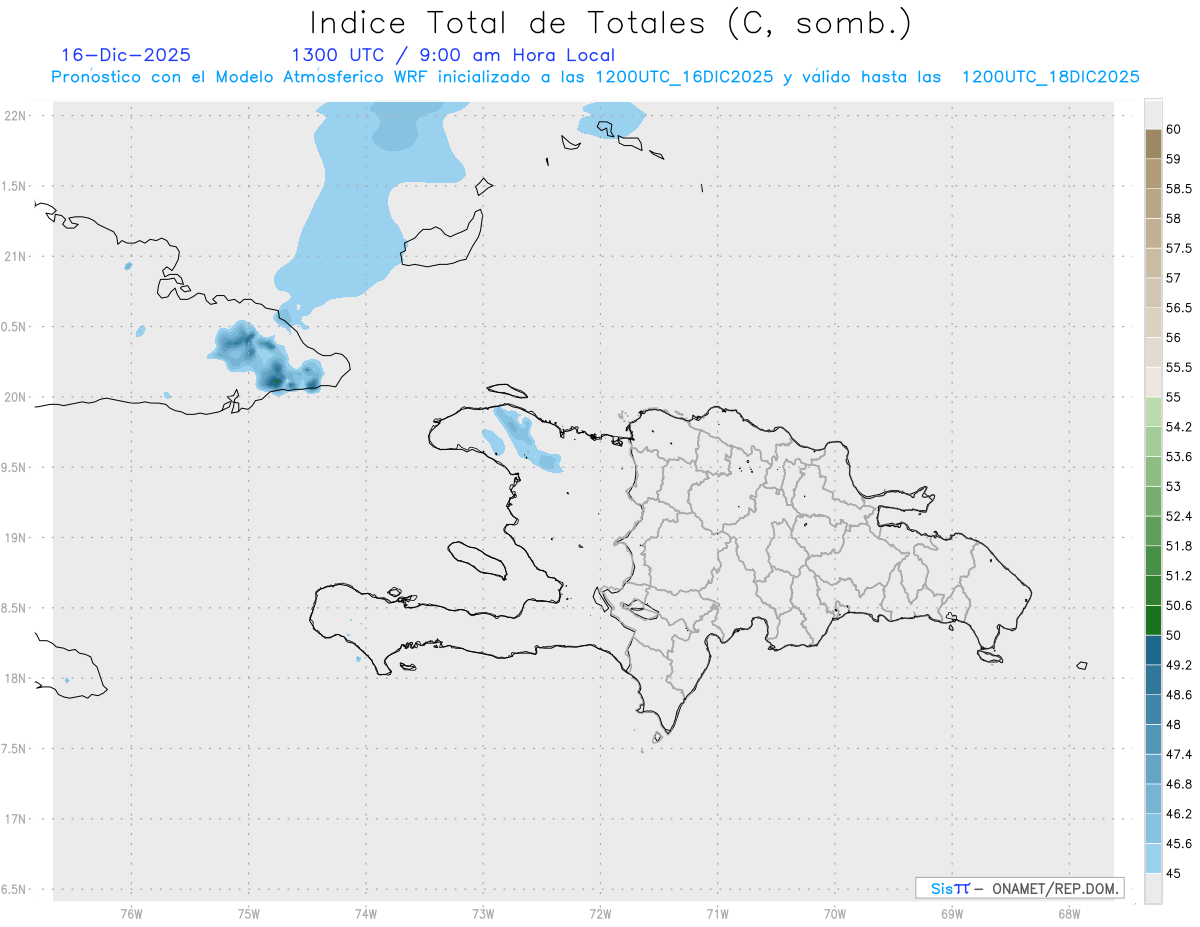Click the light blue legend band between 45 and 45.6
This screenshot has width=1200, height=927.
click(x=1153, y=858)
